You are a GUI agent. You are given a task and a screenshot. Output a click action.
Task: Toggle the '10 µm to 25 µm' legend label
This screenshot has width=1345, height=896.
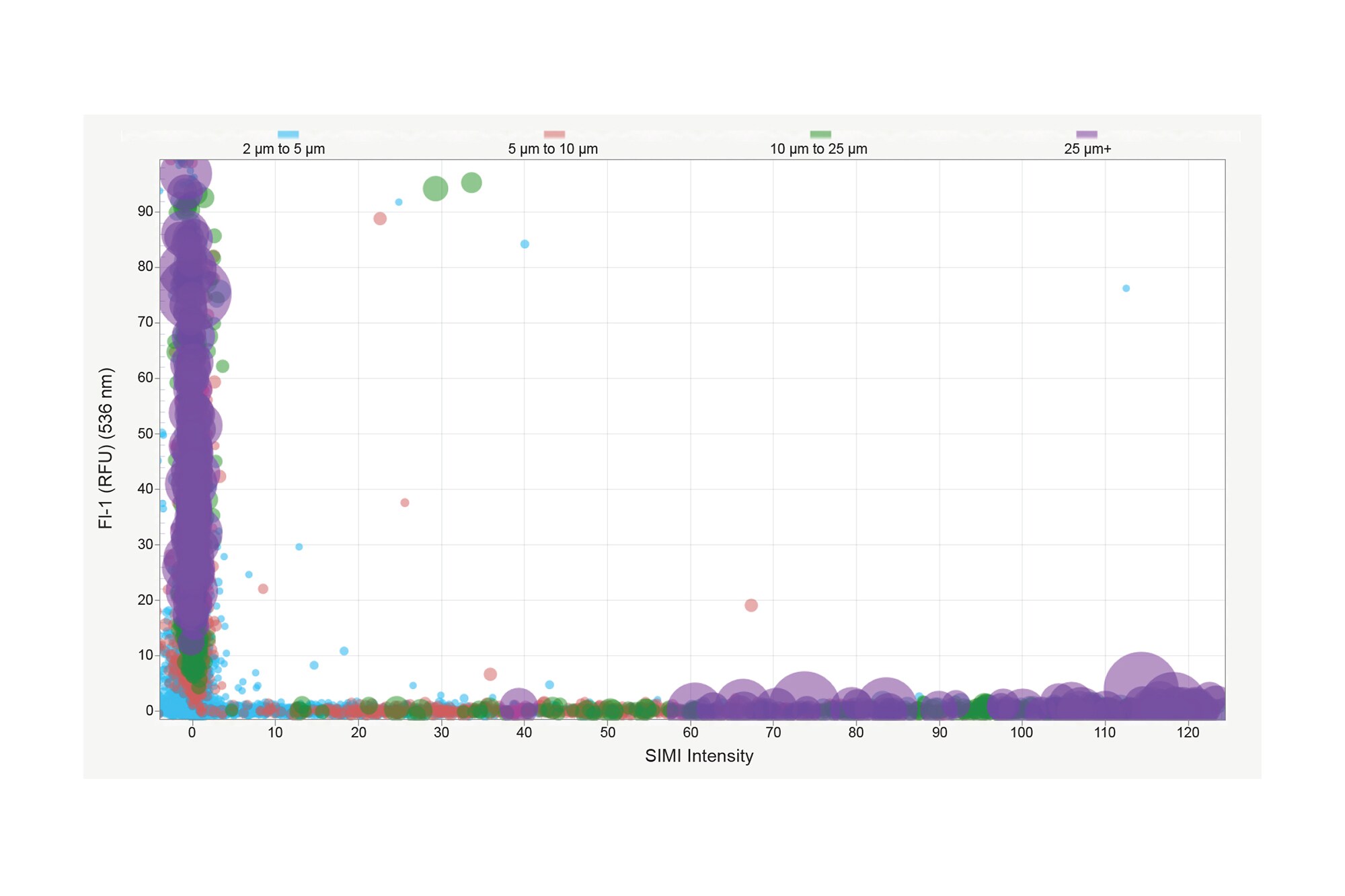coord(818,149)
